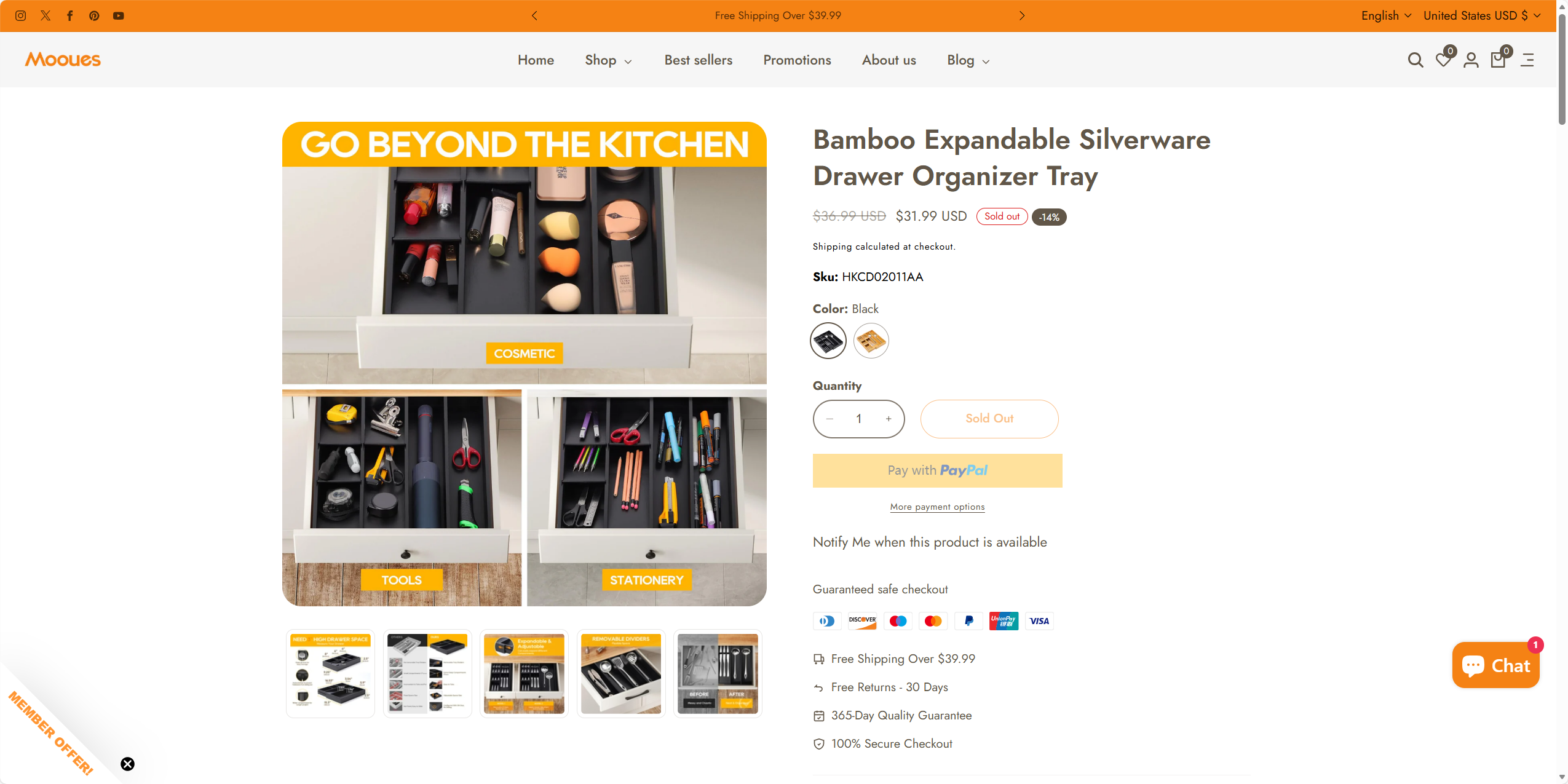1568x784 pixels.
Task: View the Removable Dividers thumbnail image
Action: (x=621, y=673)
